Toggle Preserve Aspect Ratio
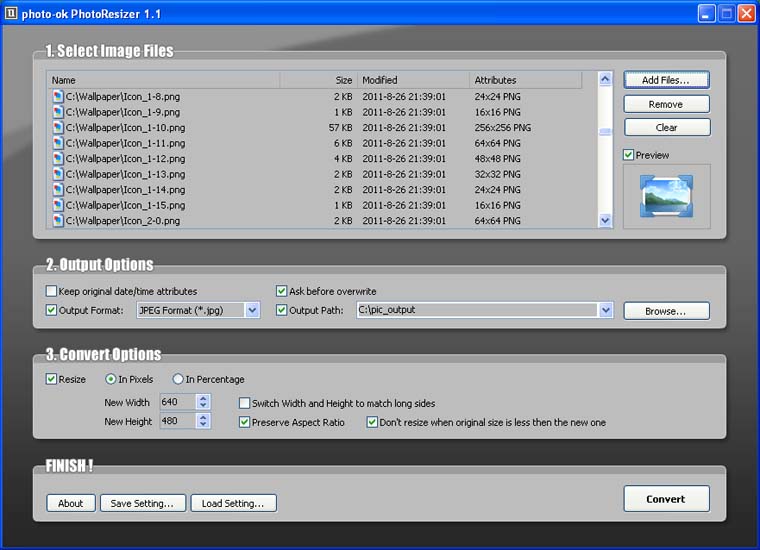Viewport: 760px width, 550px height. (x=244, y=422)
